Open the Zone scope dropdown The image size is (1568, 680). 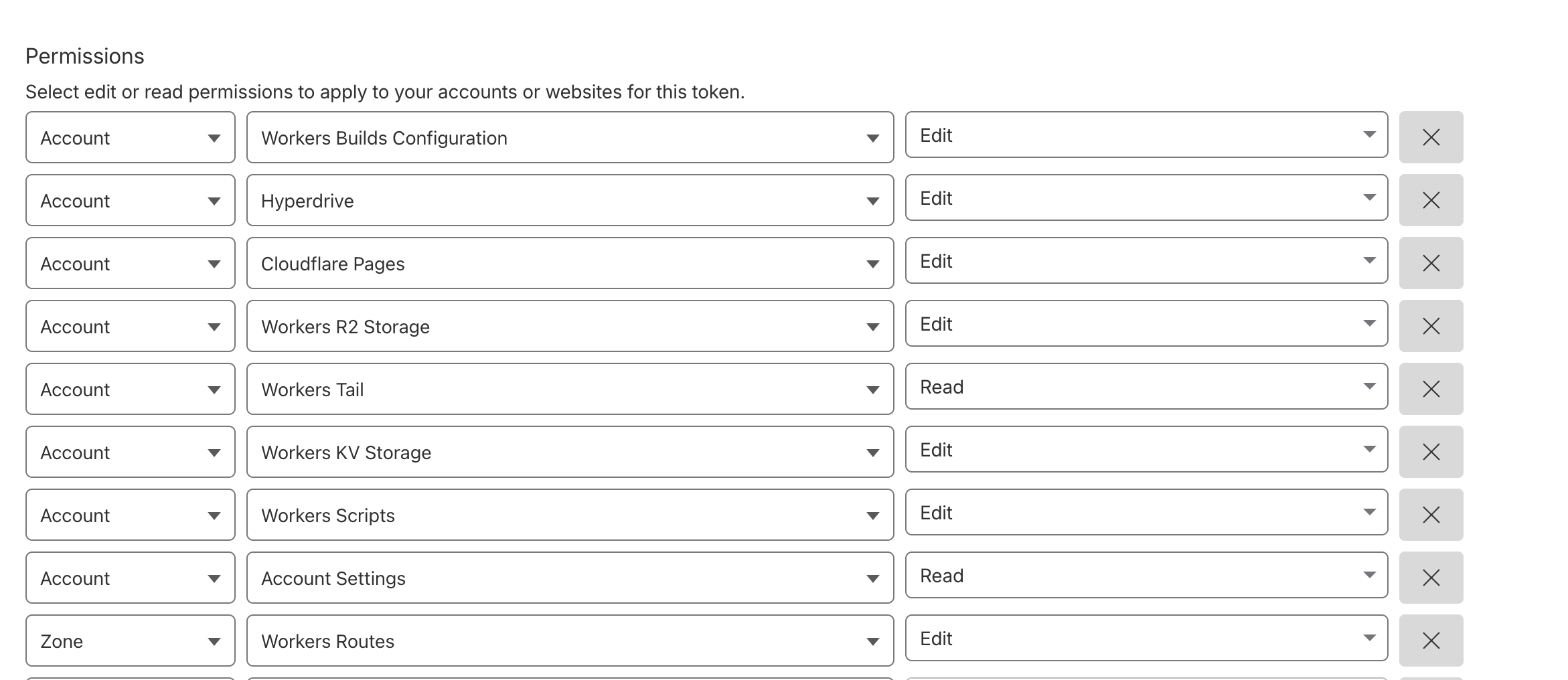click(x=130, y=641)
